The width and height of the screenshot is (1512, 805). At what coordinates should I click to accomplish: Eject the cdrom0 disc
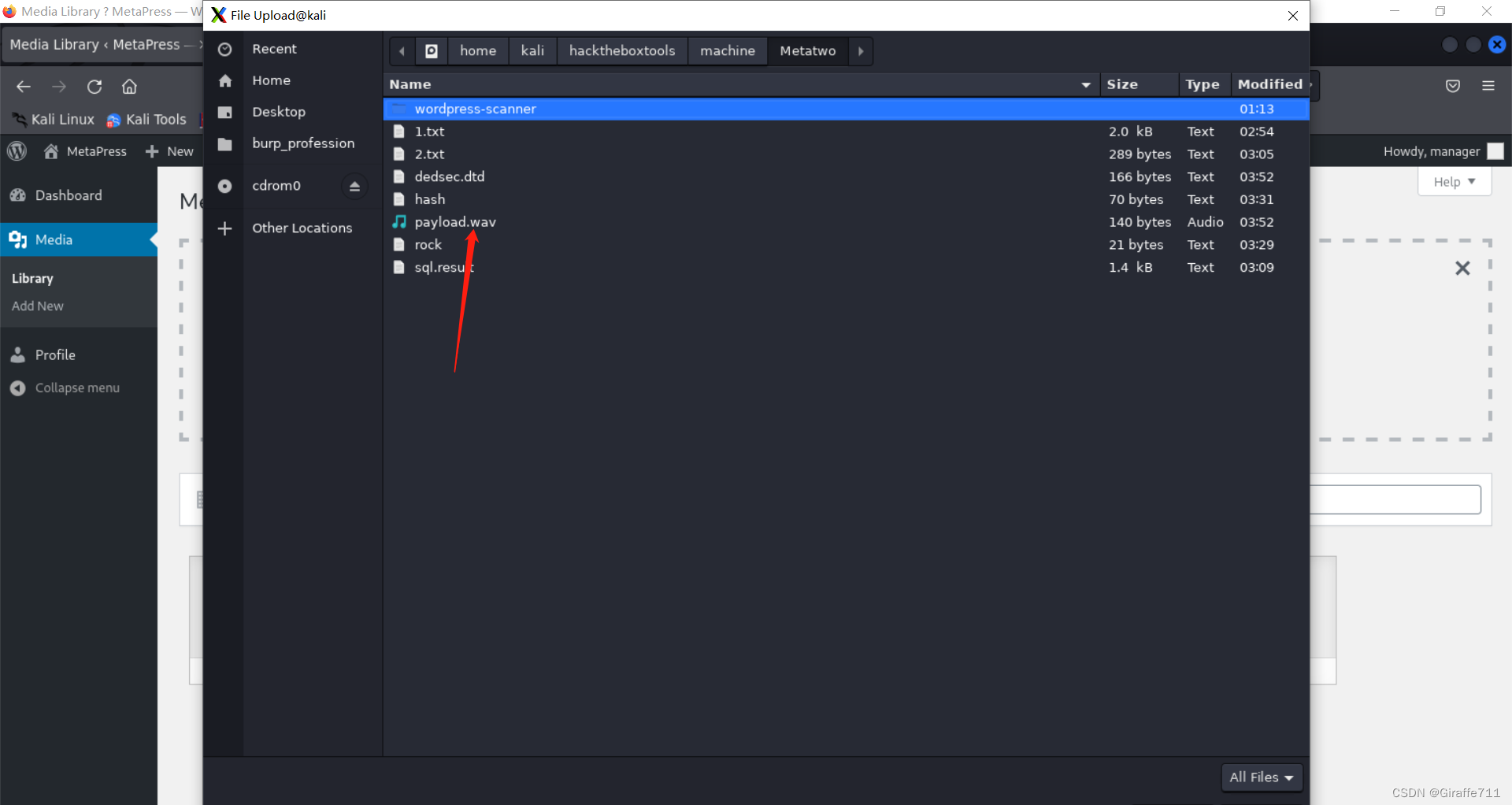tap(354, 186)
